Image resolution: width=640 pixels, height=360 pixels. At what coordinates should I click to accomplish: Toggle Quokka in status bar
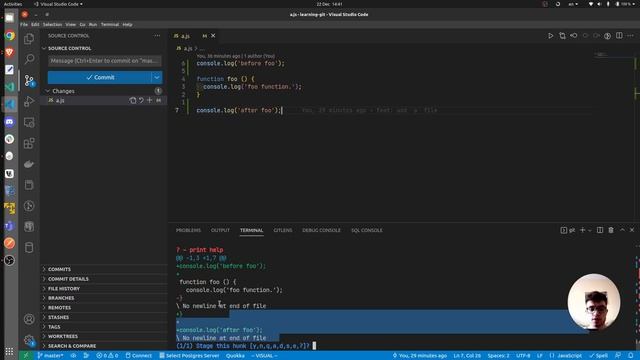(x=235, y=356)
